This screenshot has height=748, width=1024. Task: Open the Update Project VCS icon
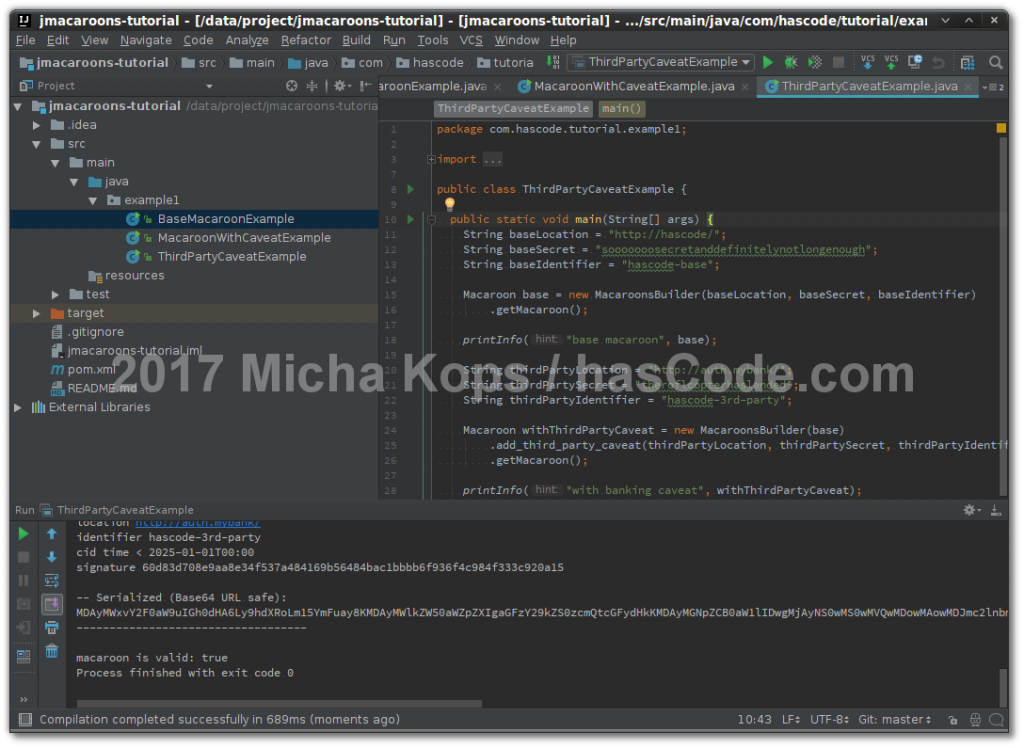pyautogui.click(x=867, y=62)
